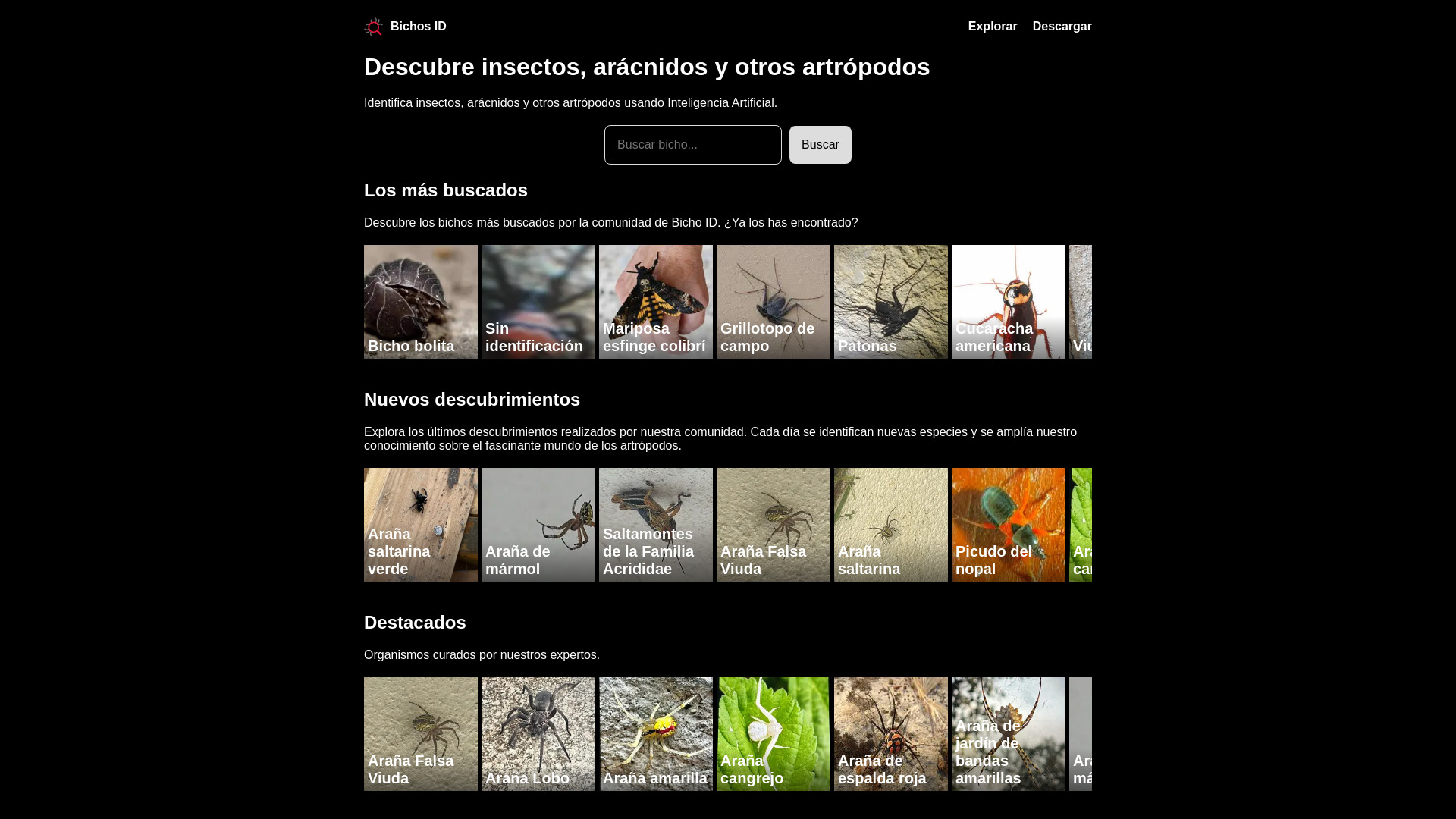View the Mariposa esfinge colibrí entry

click(x=655, y=301)
